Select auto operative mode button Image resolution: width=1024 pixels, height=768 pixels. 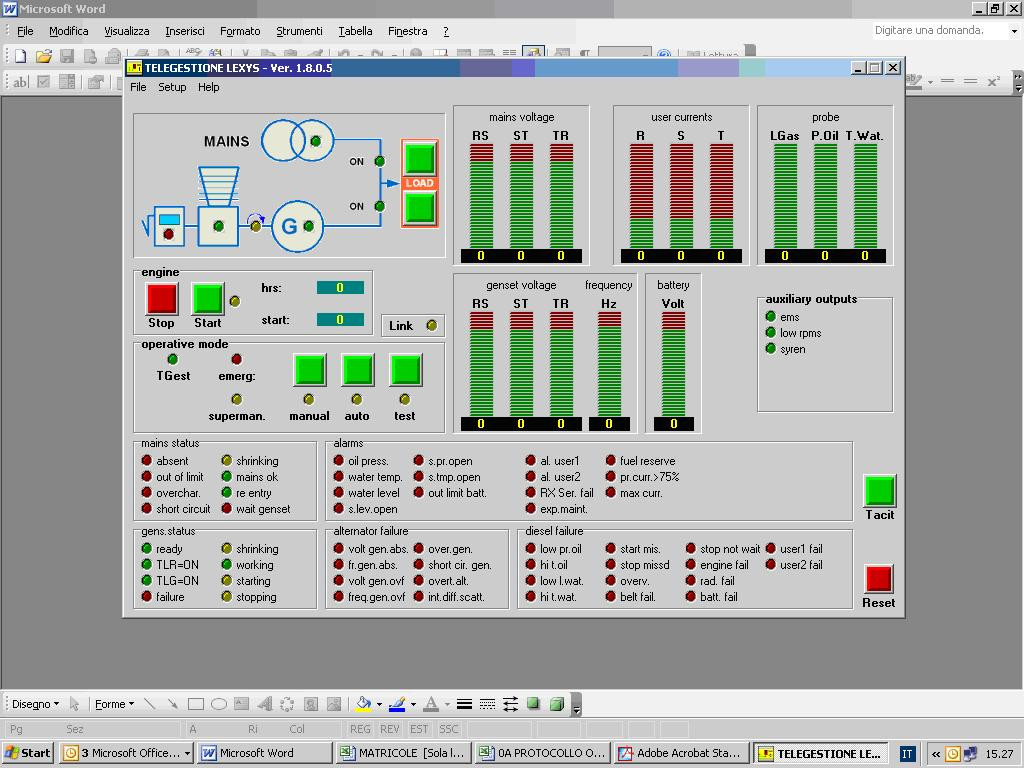(x=358, y=370)
